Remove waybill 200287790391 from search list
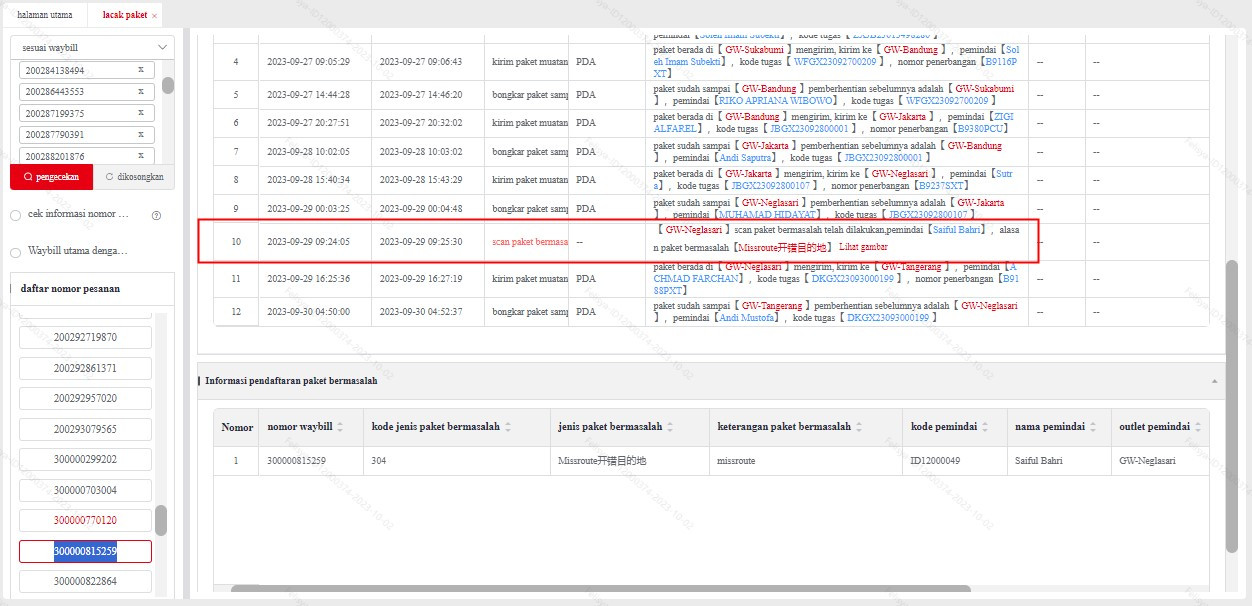 pos(141,134)
